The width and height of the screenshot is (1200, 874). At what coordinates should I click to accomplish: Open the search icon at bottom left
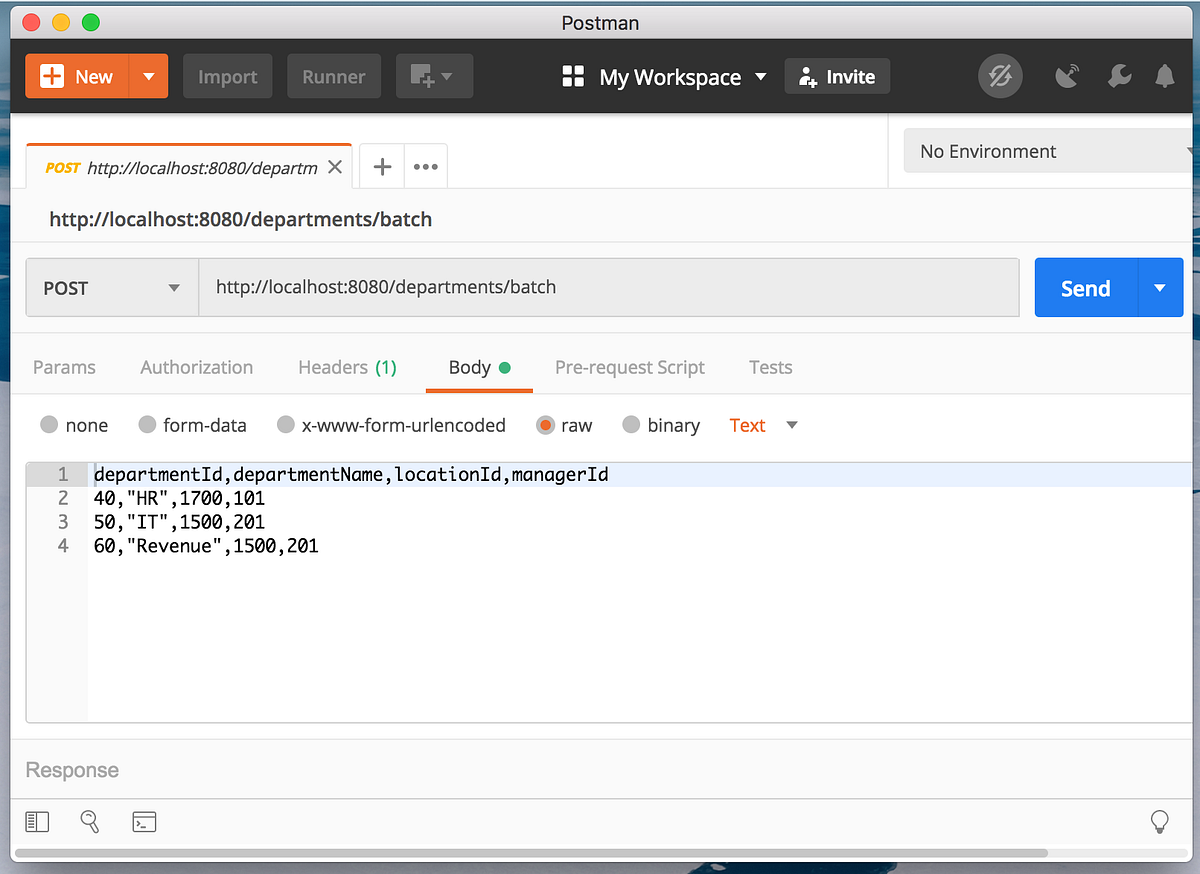[89, 821]
